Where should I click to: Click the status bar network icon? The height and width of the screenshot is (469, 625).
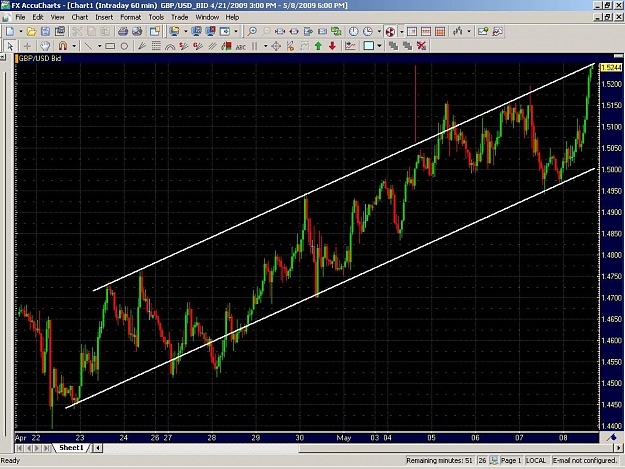(x=494, y=461)
